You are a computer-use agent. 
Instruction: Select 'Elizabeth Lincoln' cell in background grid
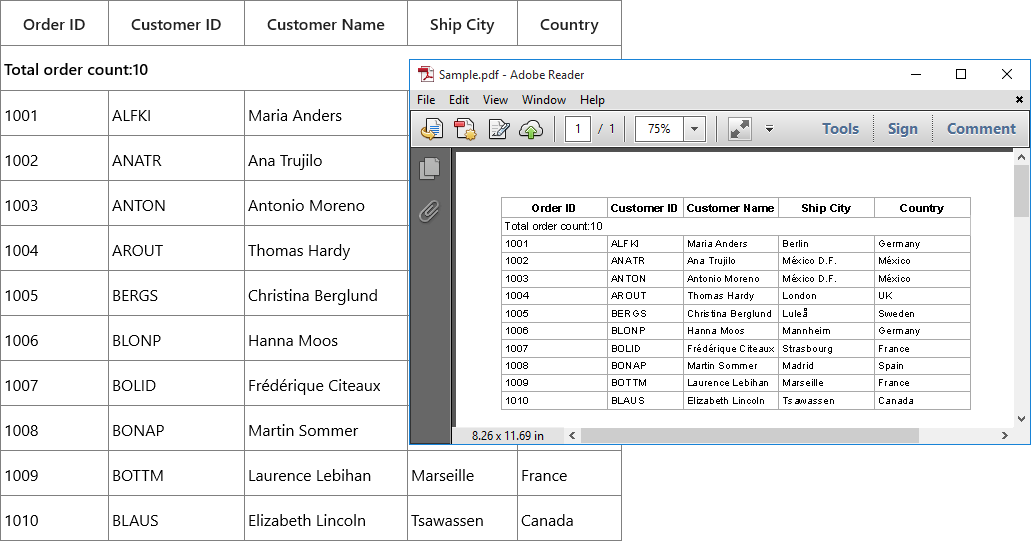[325, 520]
